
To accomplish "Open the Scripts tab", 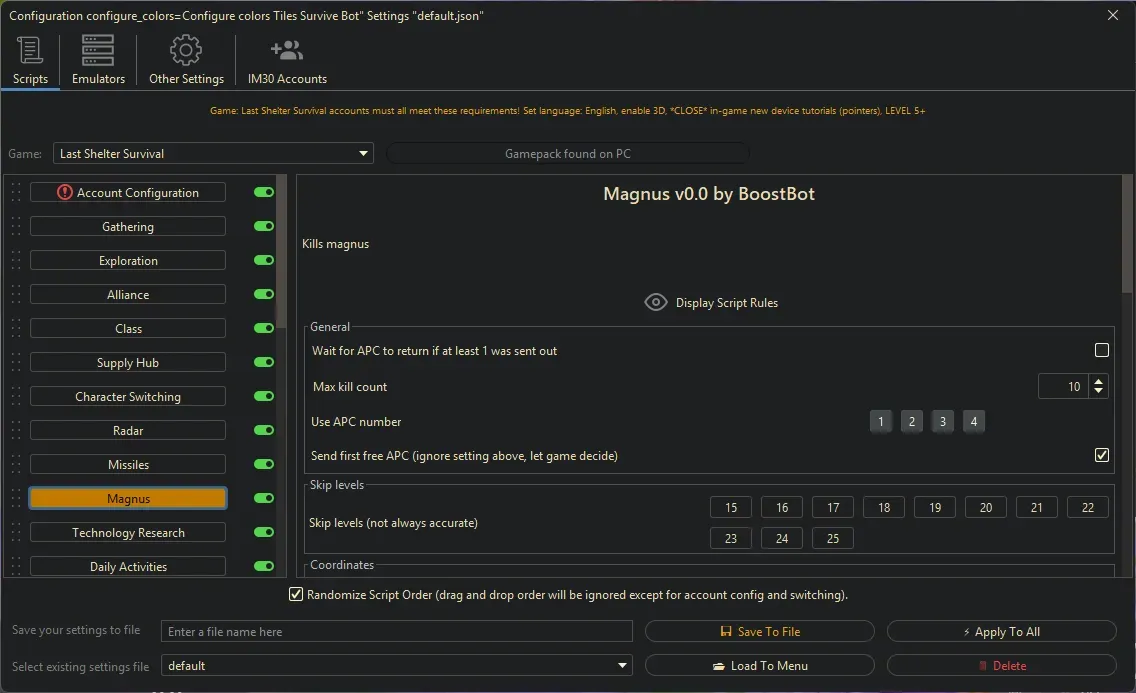I will point(30,60).
